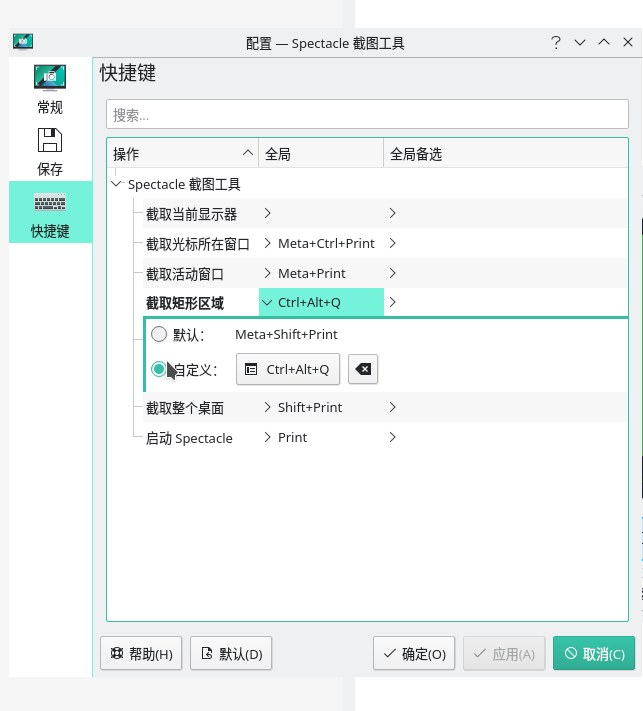The image size is (643, 711).
Task: Select the 快捷键 keyboard sidebar icon
Action: click(50, 202)
